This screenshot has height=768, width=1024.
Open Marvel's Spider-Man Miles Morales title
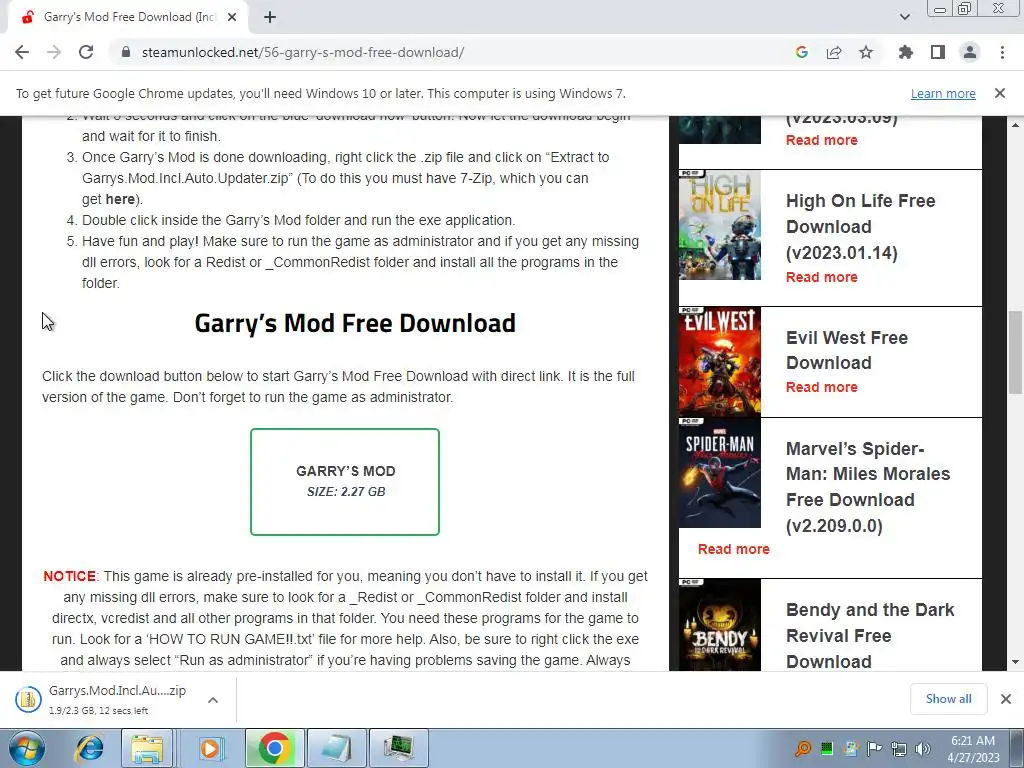[868, 487]
